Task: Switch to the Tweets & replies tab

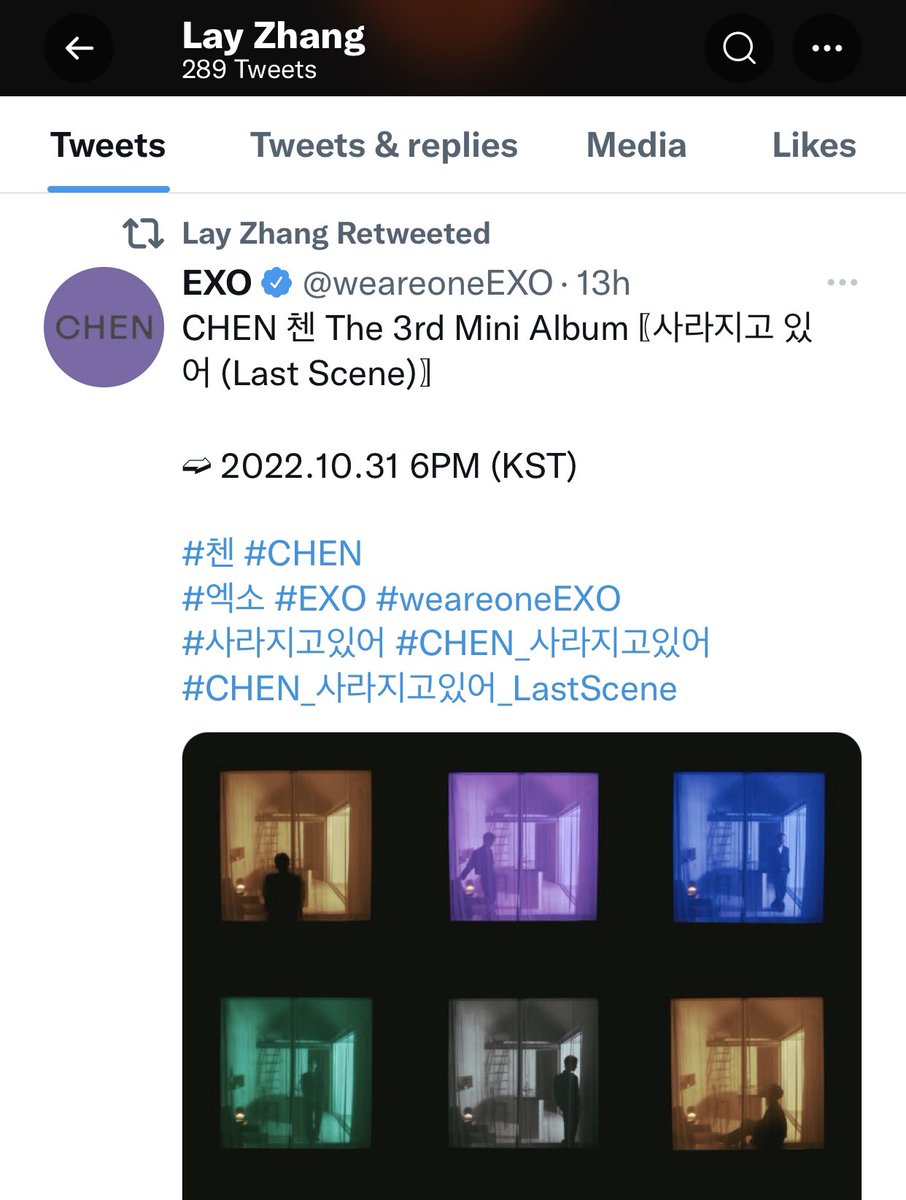Action: pyautogui.click(x=384, y=146)
